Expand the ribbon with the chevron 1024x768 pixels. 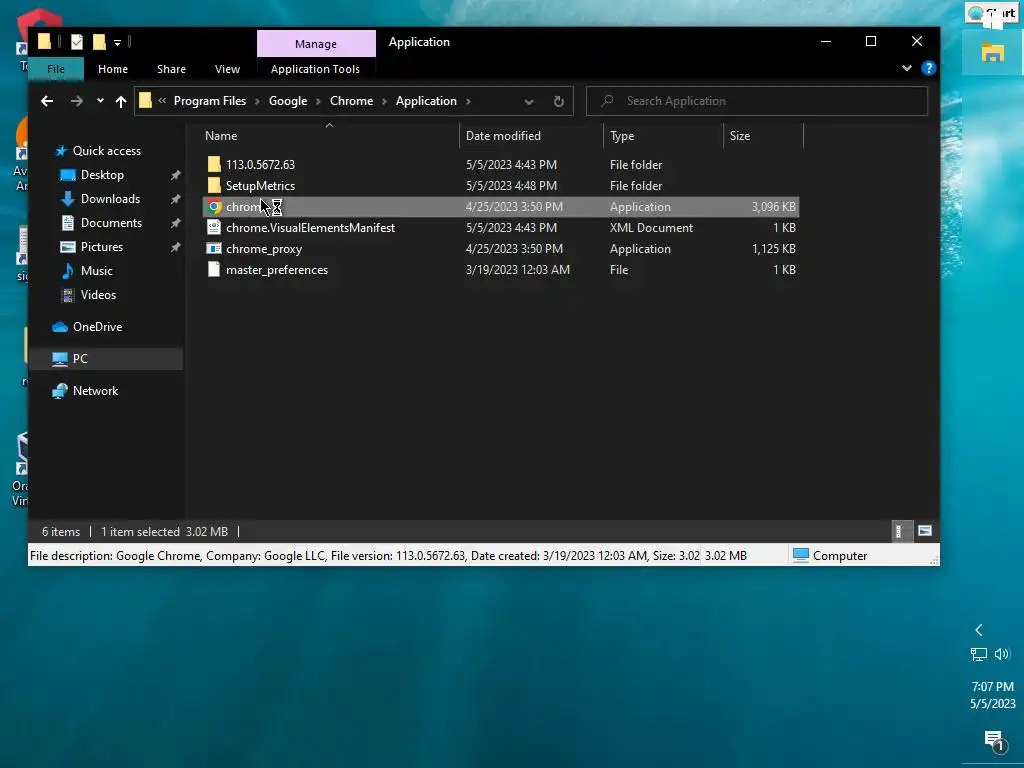click(906, 68)
